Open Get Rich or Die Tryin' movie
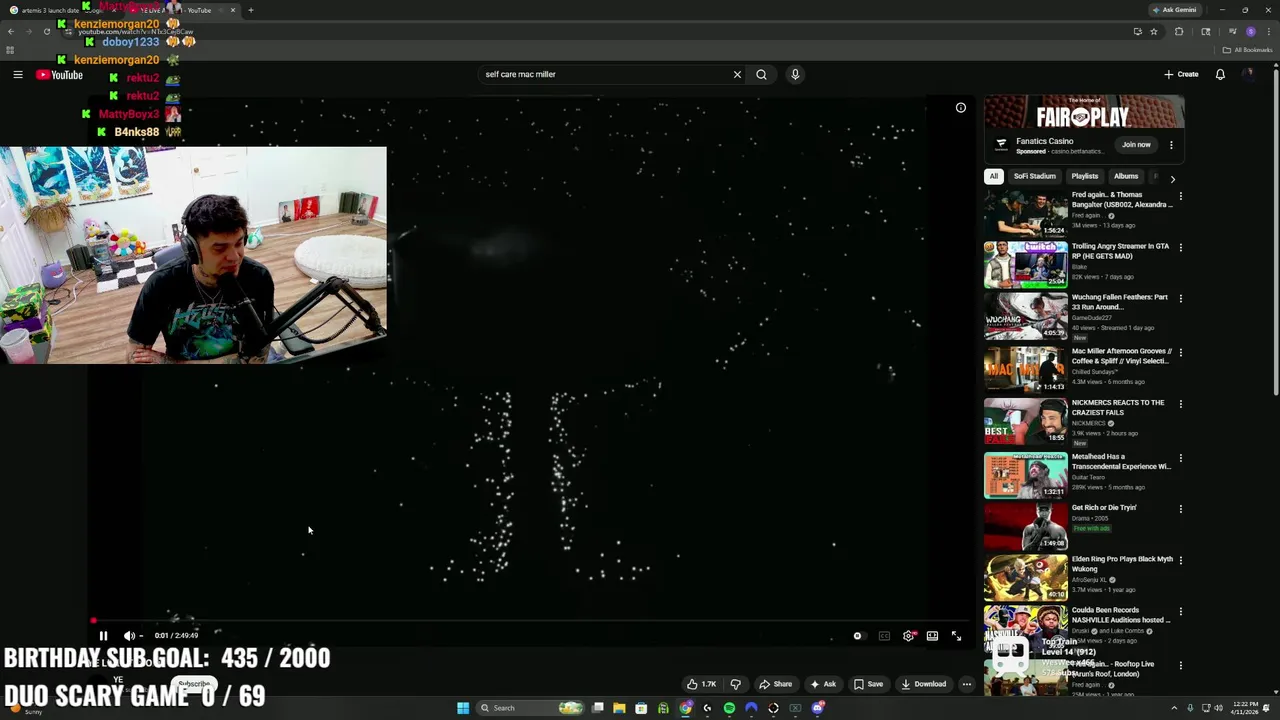The image size is (1280, 720). 1104,508
